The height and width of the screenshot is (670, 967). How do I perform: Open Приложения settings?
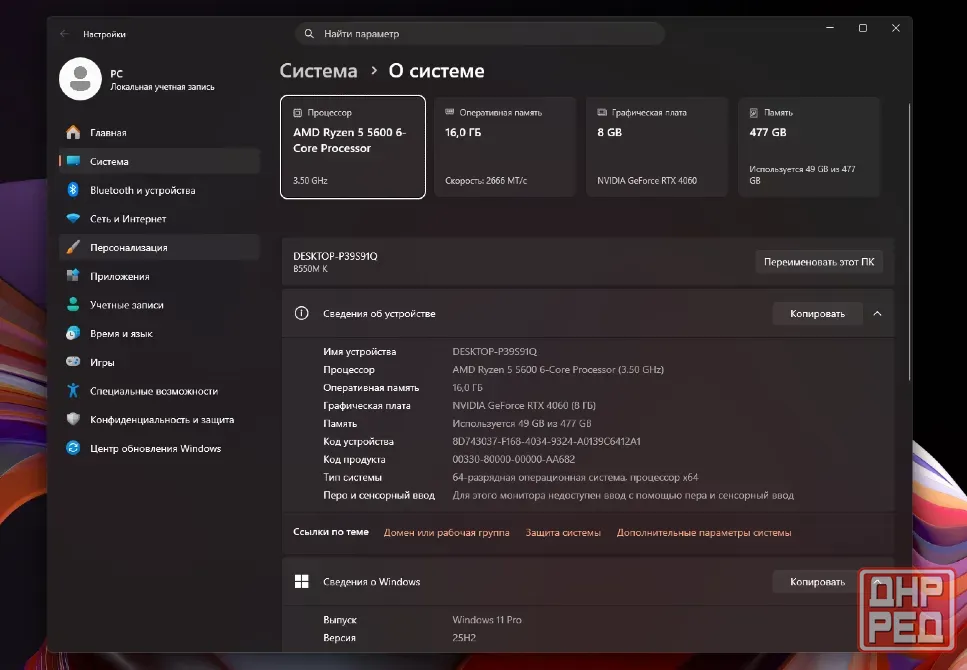[x=159, y=276]
